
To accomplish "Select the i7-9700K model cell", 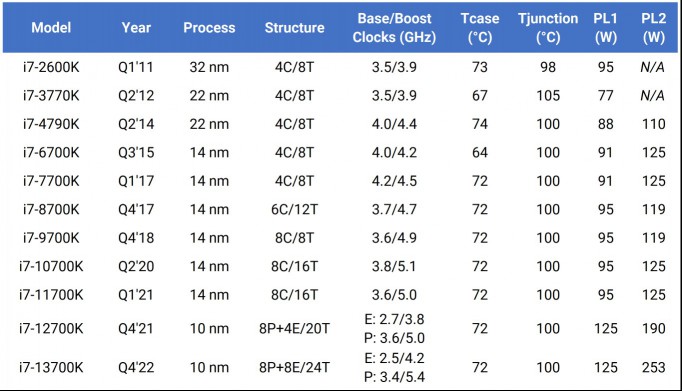I will 51,238.
